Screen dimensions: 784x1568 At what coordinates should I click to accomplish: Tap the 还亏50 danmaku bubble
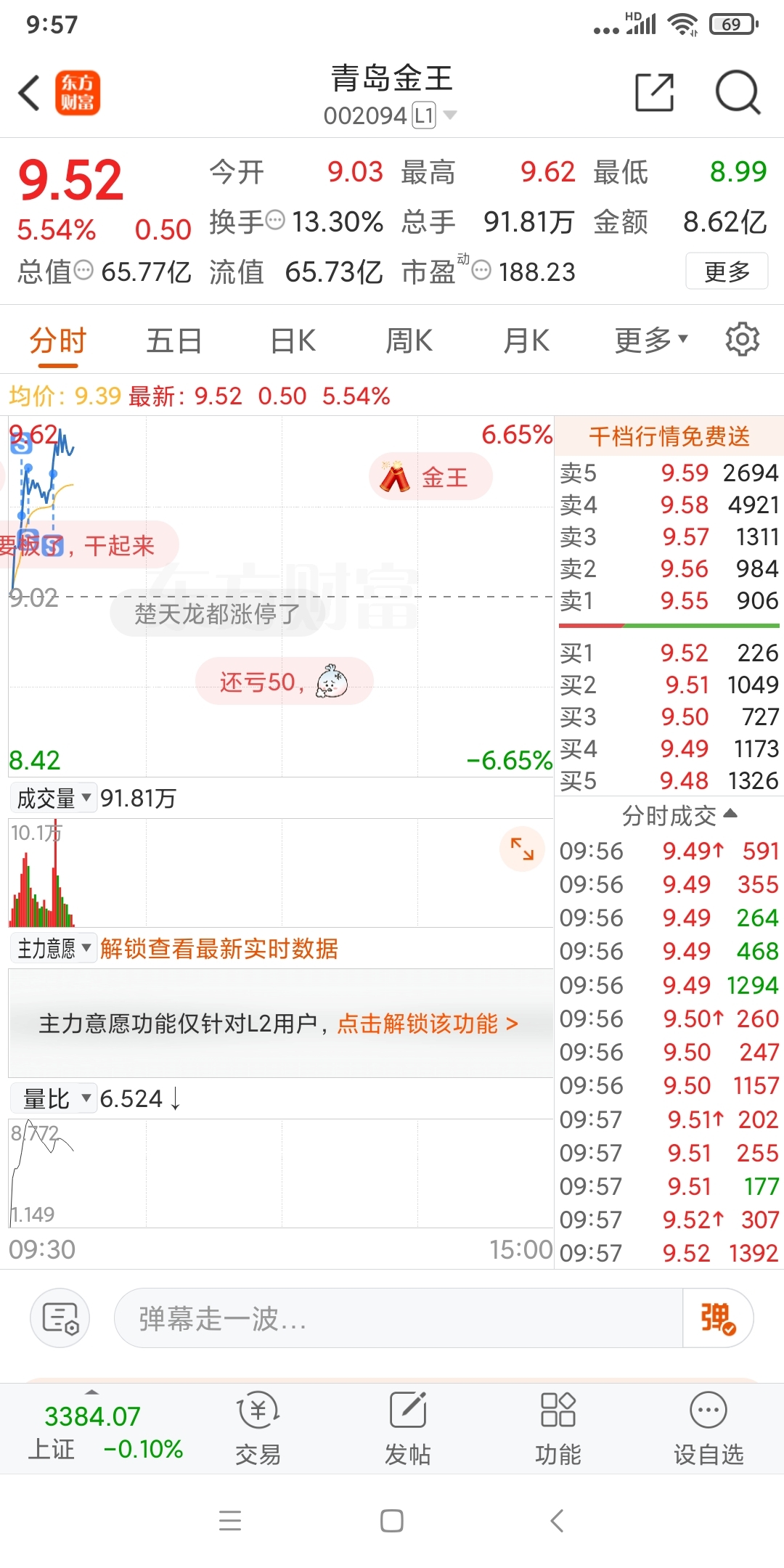(x=284, y=681)
